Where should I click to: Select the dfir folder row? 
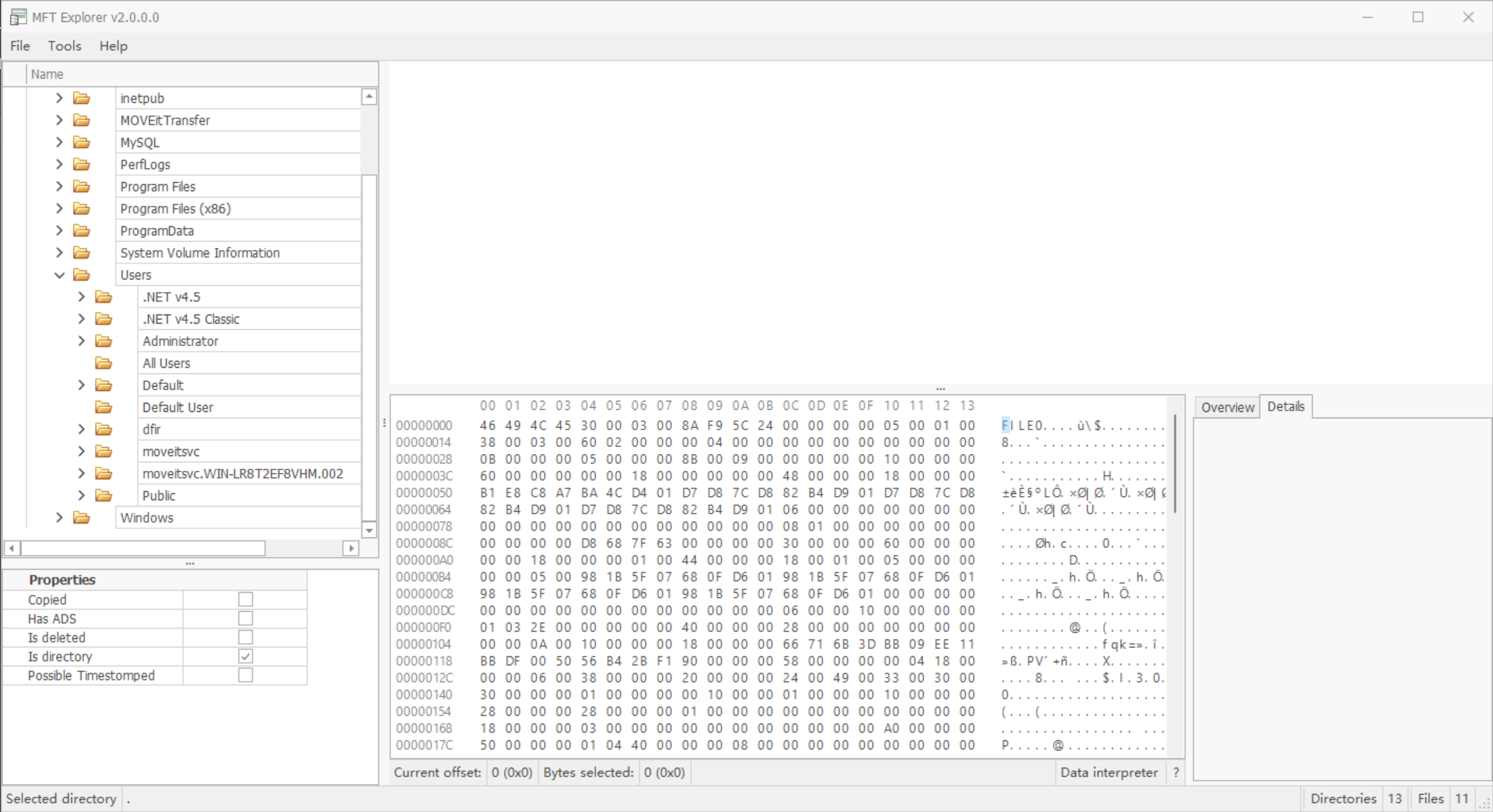click(249, 429)
